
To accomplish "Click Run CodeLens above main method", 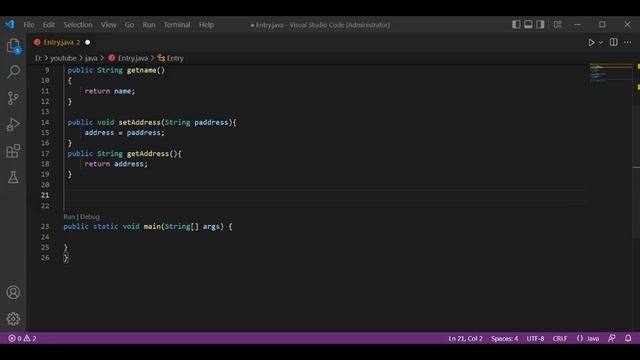I will tap(69, 217).
